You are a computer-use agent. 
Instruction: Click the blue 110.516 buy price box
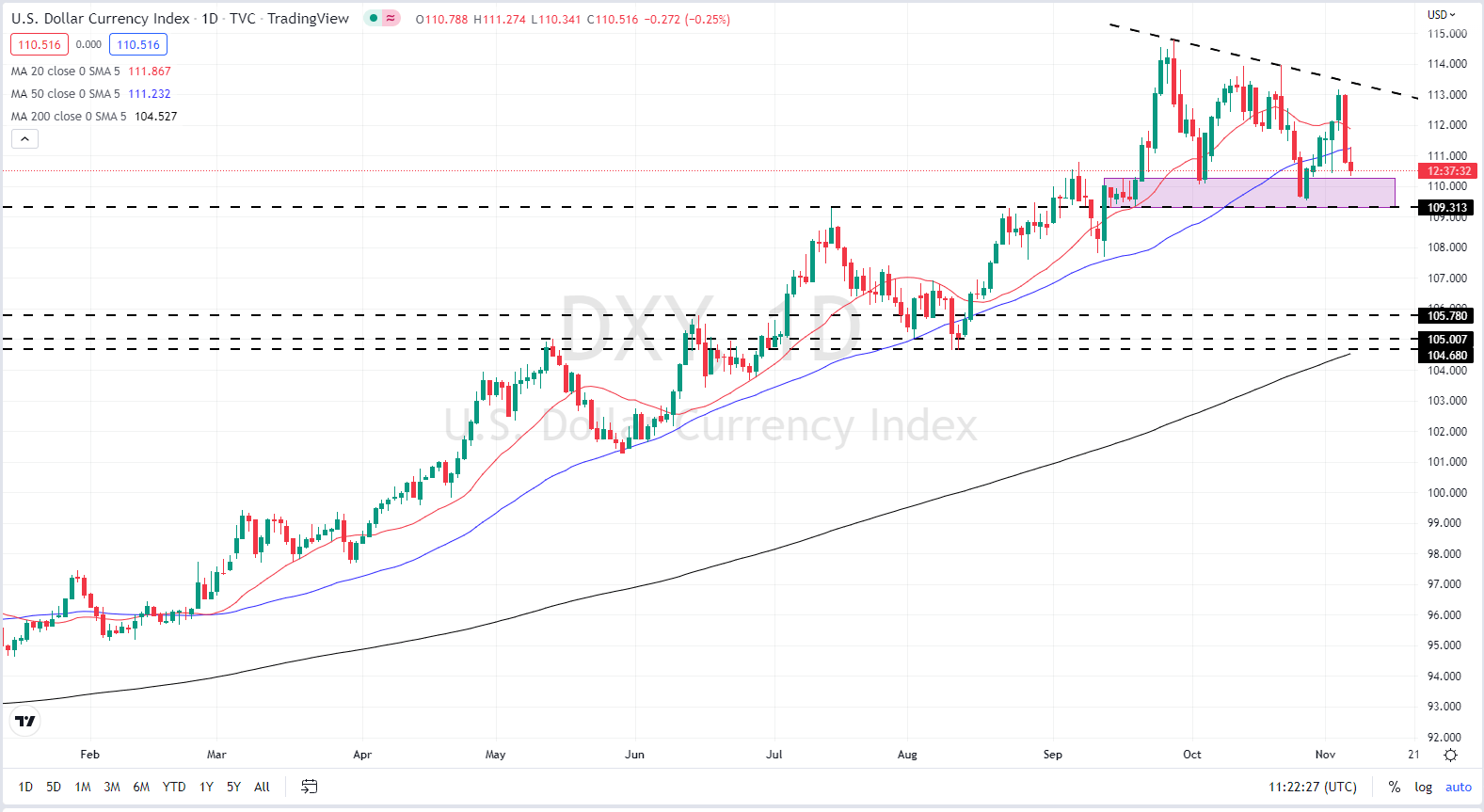coord(138,44)
